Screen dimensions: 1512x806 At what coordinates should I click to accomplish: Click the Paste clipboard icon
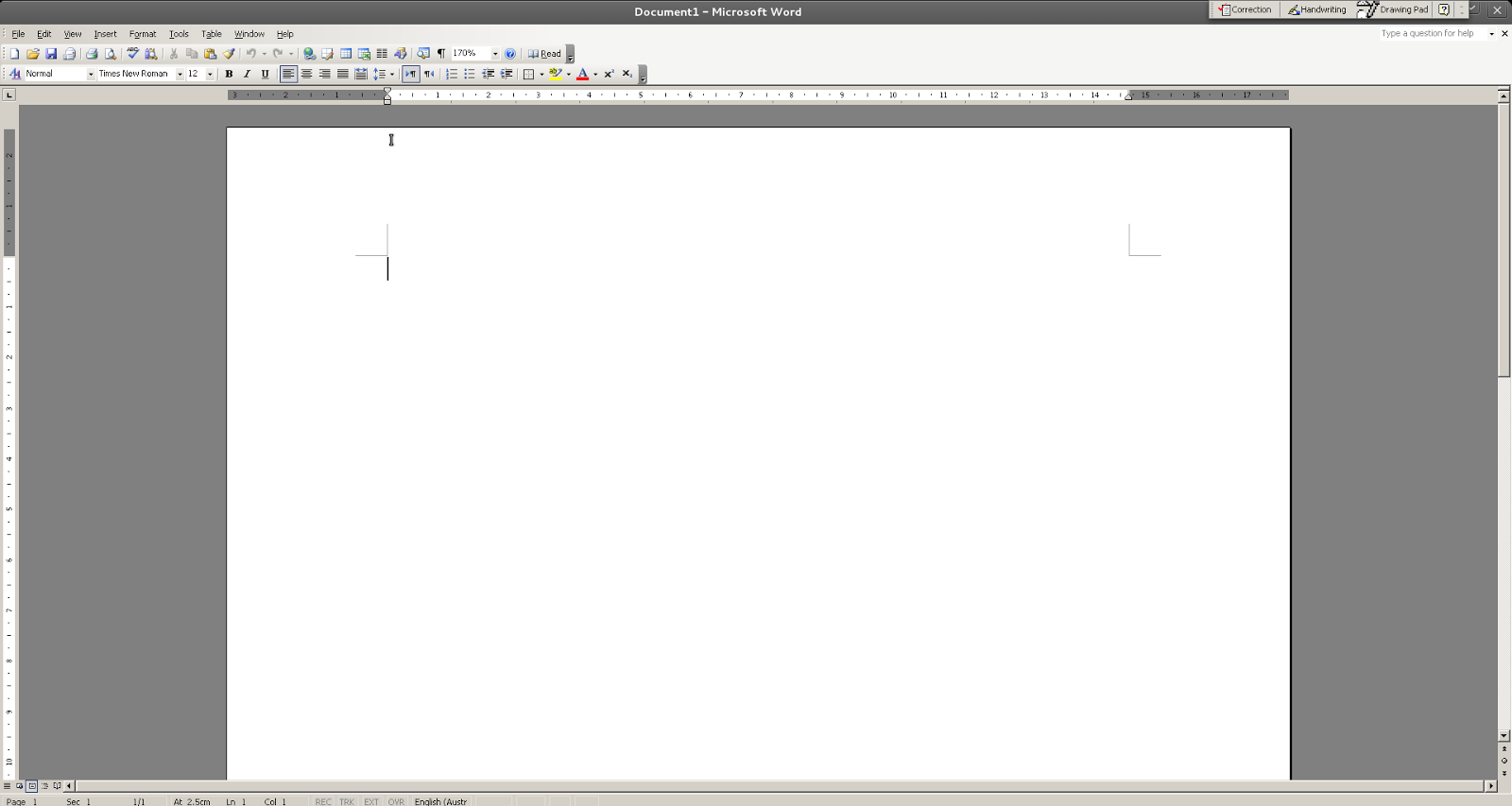pyautogui.click(x=210, y=54)
